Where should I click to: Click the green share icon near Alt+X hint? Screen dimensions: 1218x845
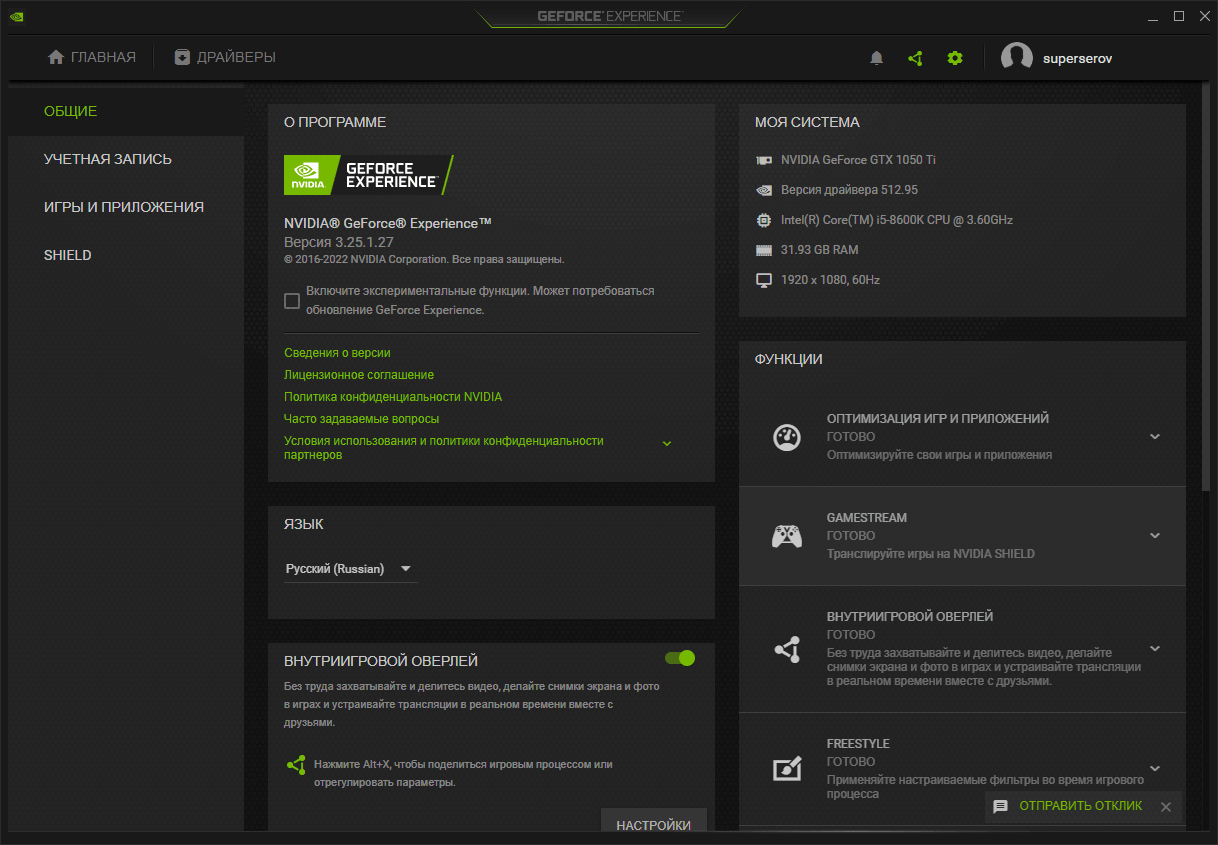296,764
